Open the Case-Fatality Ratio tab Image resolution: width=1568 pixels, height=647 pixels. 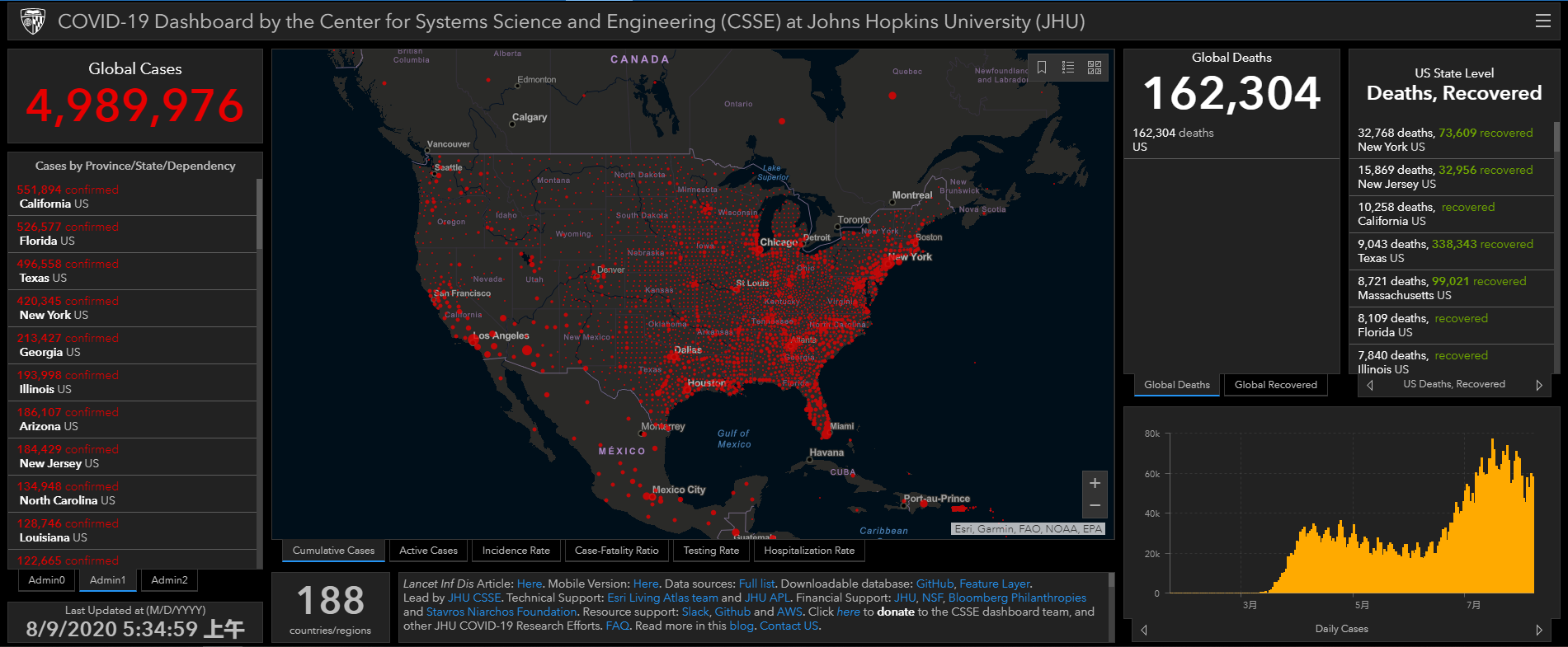coord(617,551)
